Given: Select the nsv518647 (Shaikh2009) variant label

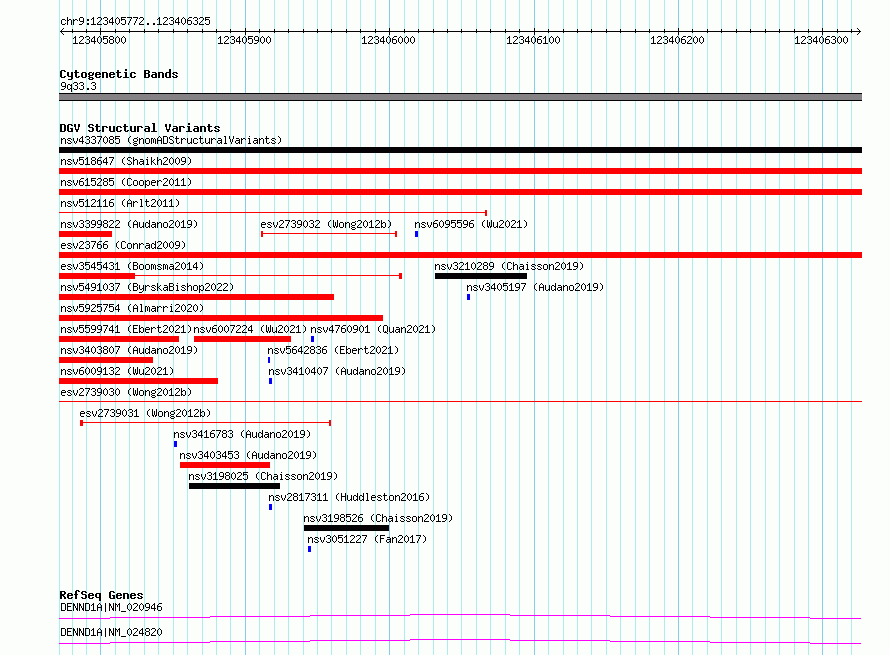Looking at the screenshot, I should tap(126, 161).
